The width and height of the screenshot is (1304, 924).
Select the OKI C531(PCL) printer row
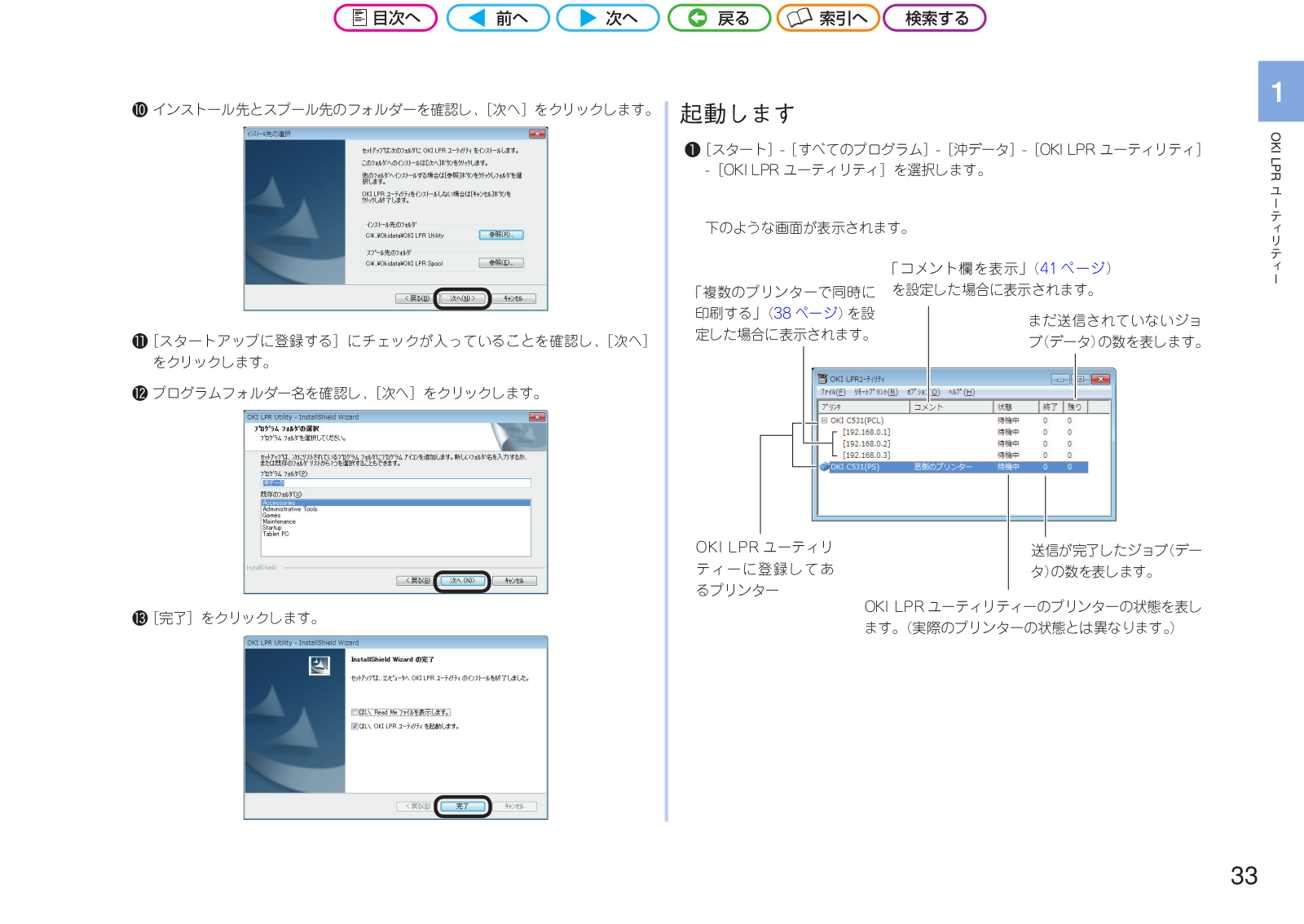point(857,420)
